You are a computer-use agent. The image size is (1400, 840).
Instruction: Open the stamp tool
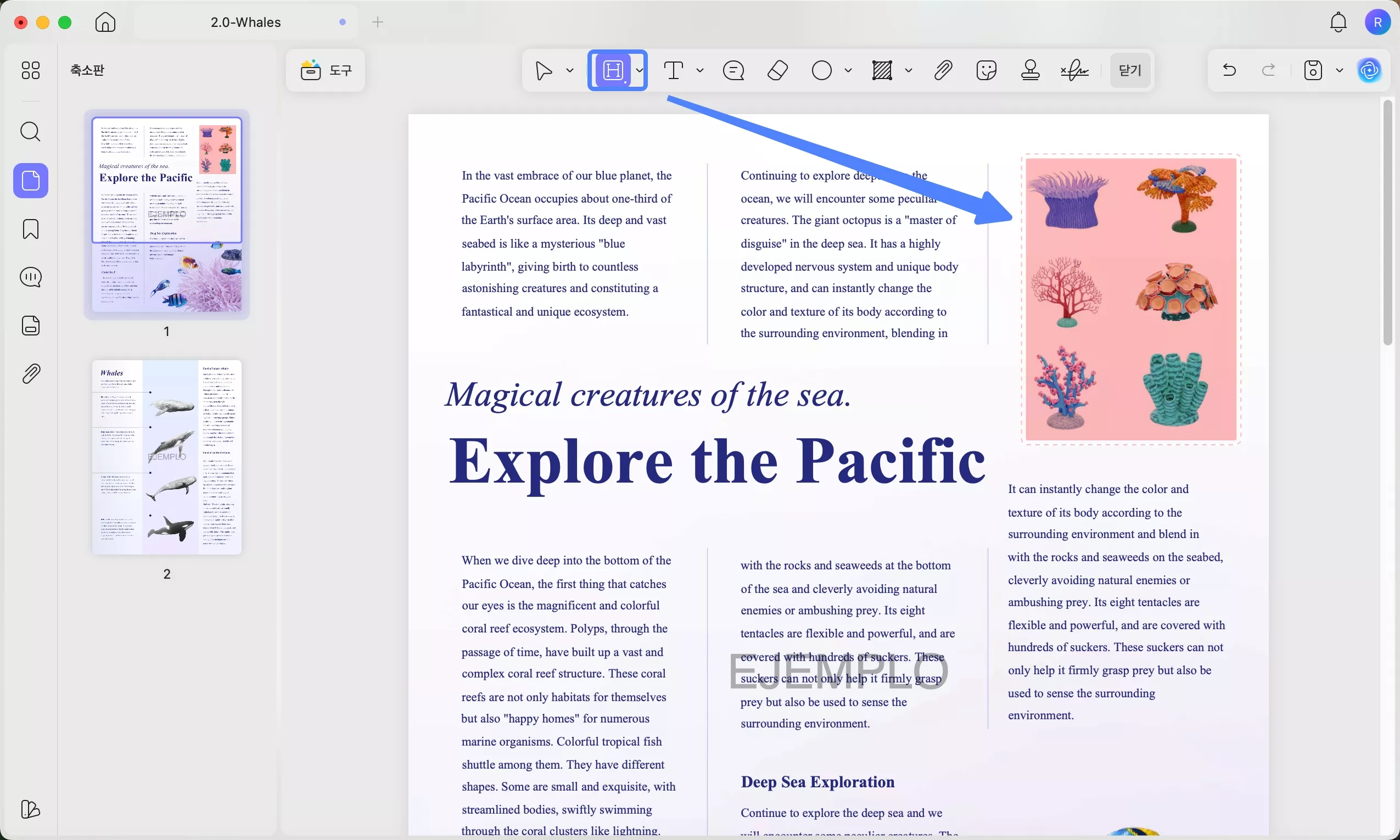pyautogui.click(x=1031, y=71)
